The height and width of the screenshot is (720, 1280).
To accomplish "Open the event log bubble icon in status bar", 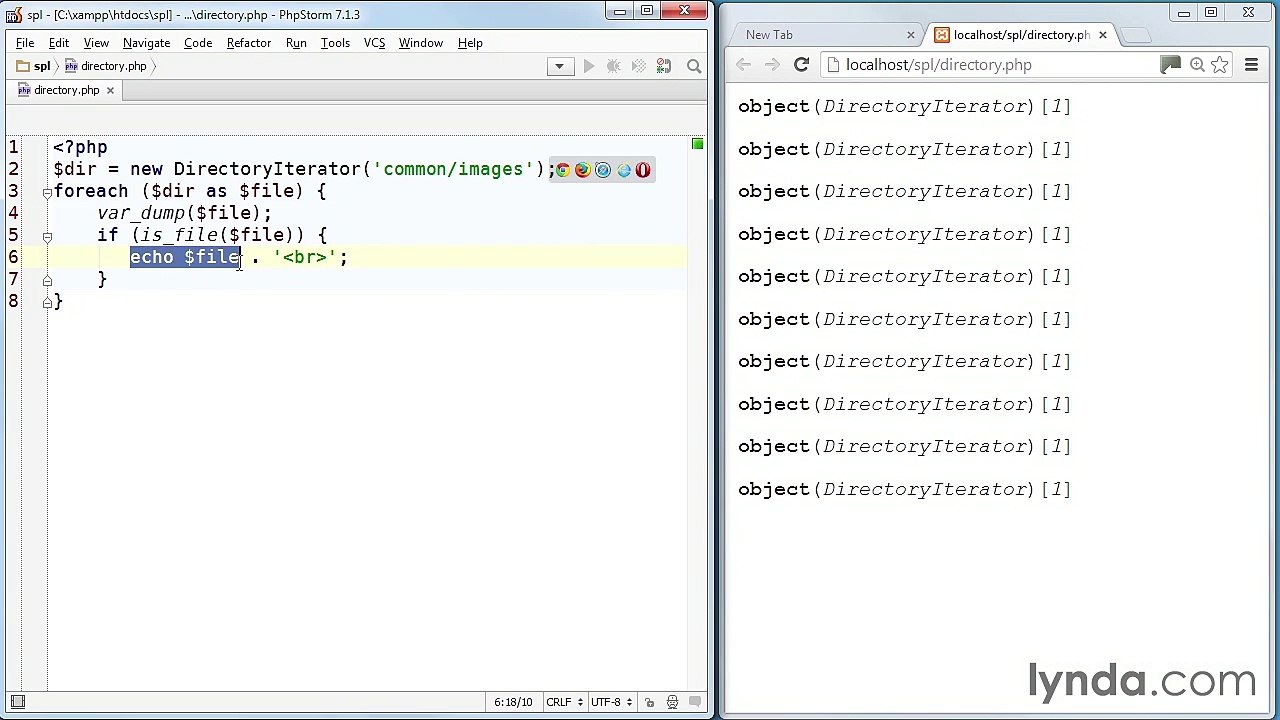I will click(x=694, y=702).
